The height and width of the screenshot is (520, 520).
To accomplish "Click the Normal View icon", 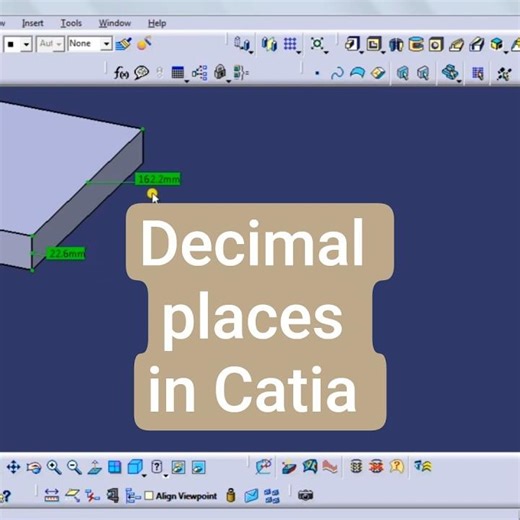I will (x=95, y=467).
